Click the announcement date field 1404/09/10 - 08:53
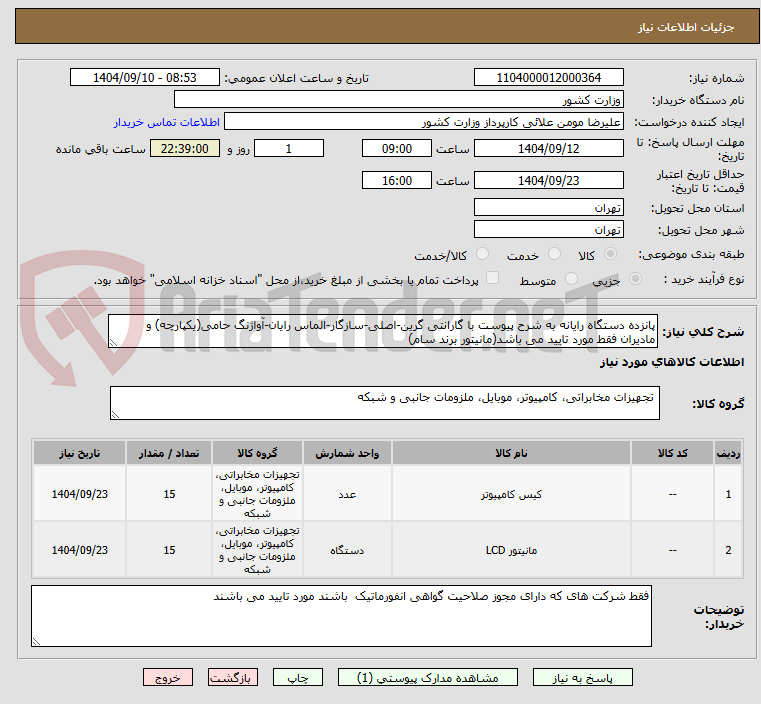The width and height of the screenshot is (761, 704). [145, 78]
